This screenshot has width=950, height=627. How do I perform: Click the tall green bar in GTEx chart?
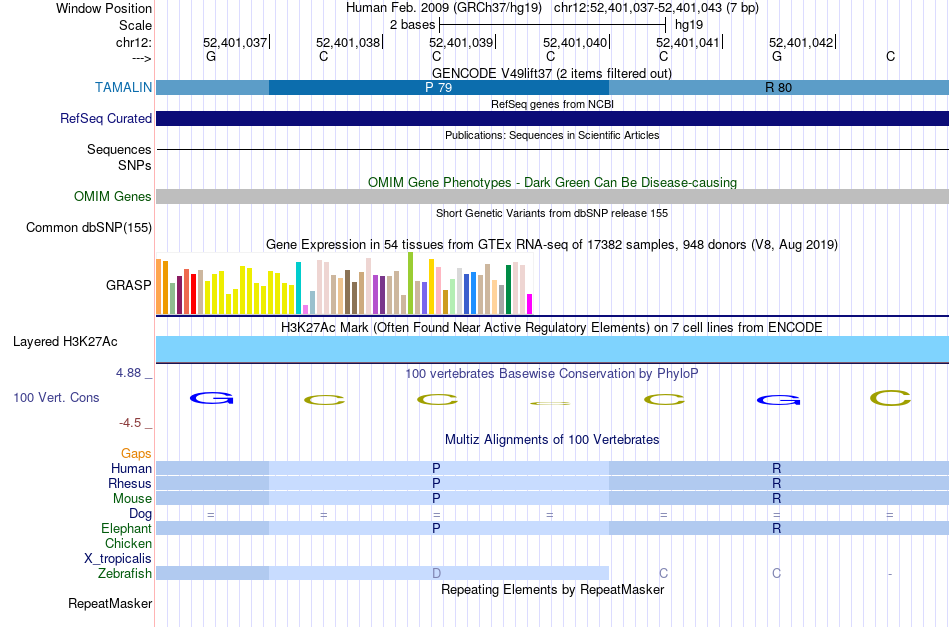click(411, 284)
